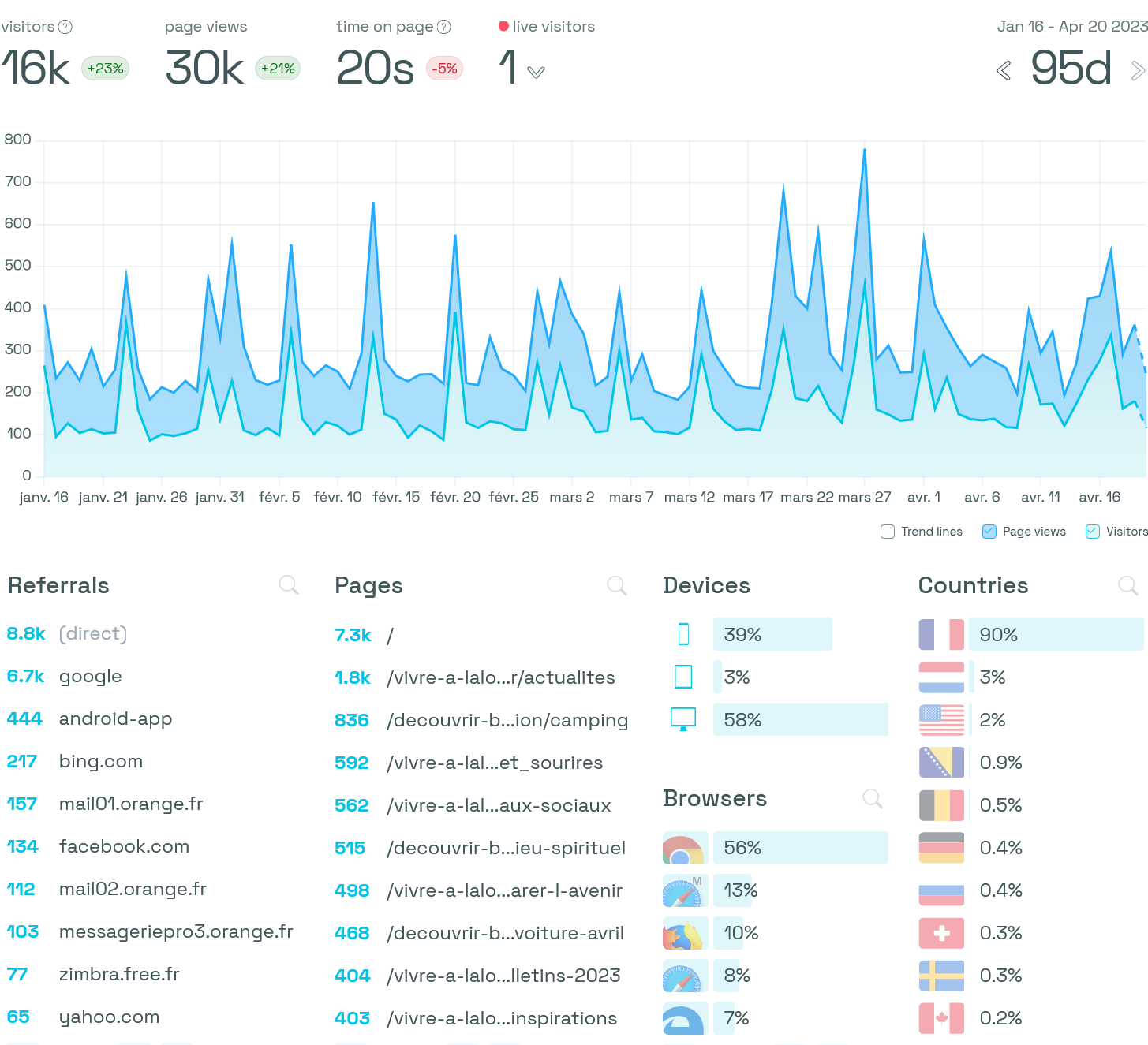Image resolution: width=1148 pixels, height=1045 pixels.
Task: Click the facebook.com referral entry
Action: click(x=124, y=847)
